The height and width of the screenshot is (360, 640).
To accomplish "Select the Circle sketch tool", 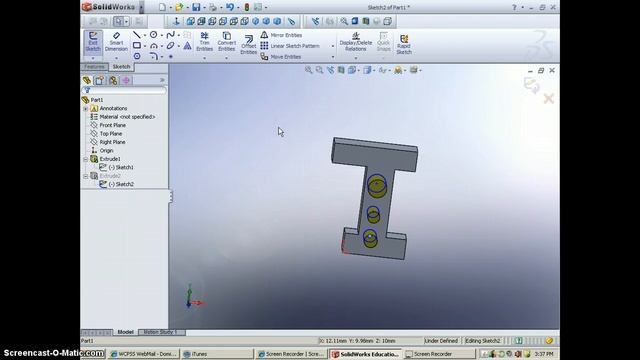I will point(153,35).
